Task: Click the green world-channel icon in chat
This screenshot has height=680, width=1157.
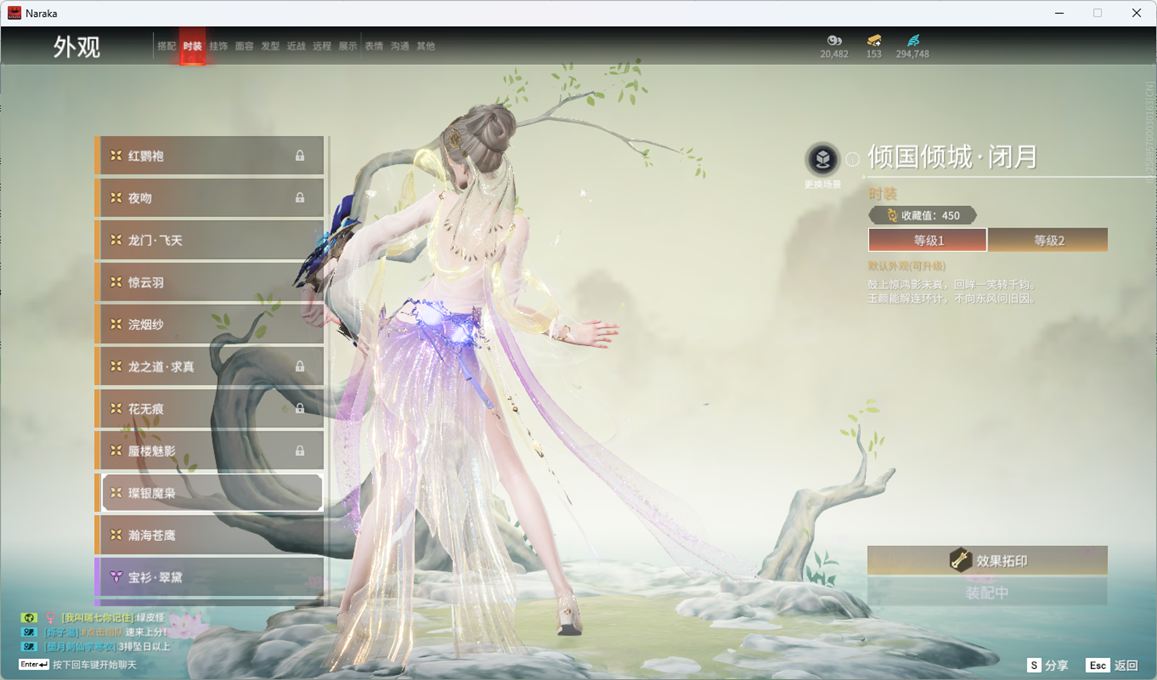Action: coord(29,617)
